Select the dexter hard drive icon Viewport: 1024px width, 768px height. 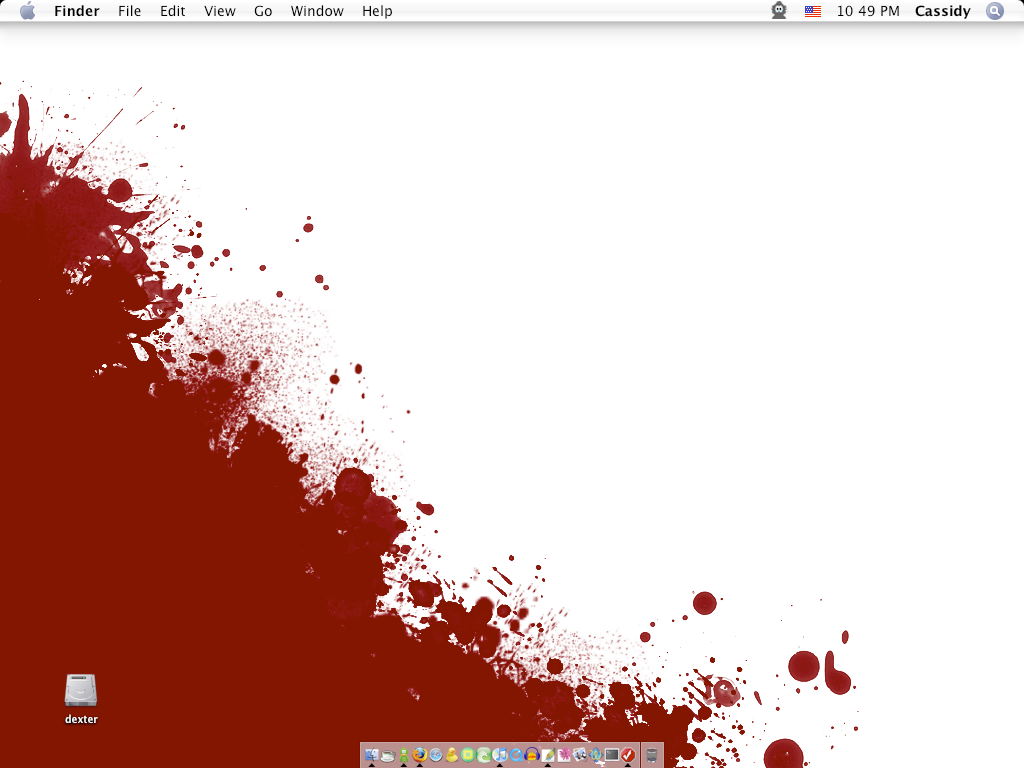[81, 690]
